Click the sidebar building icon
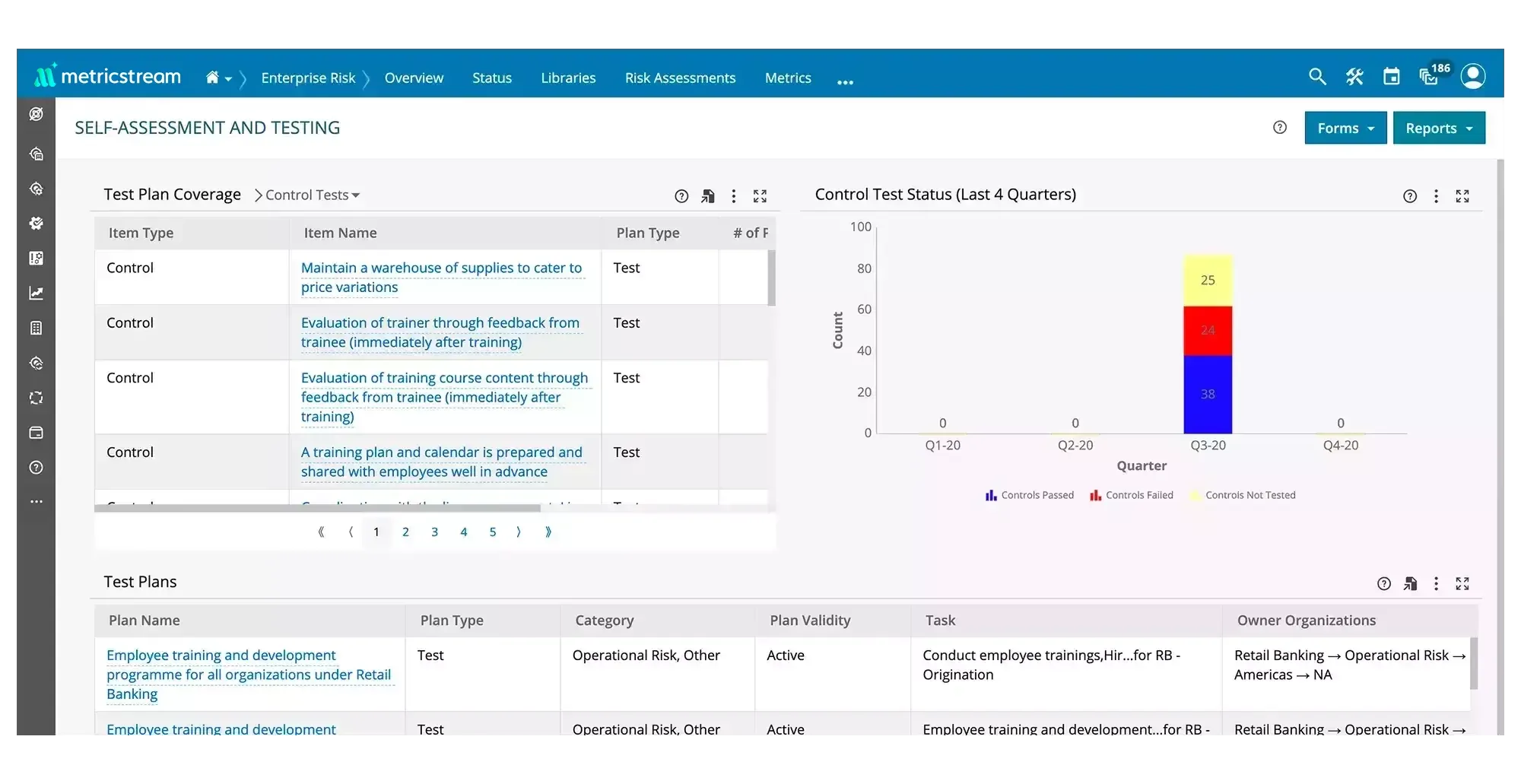Viewport: 1521px width, 784px height. coord(36,329)
